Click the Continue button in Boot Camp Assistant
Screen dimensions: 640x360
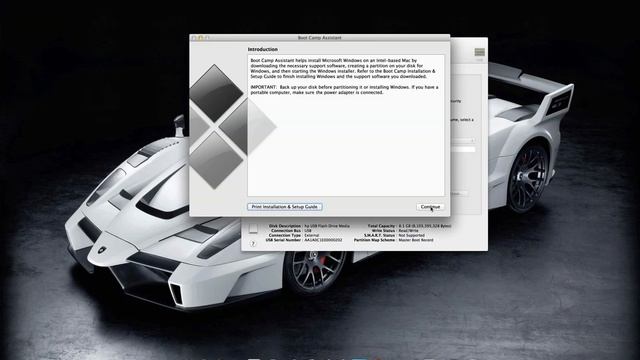click(430, 207)
